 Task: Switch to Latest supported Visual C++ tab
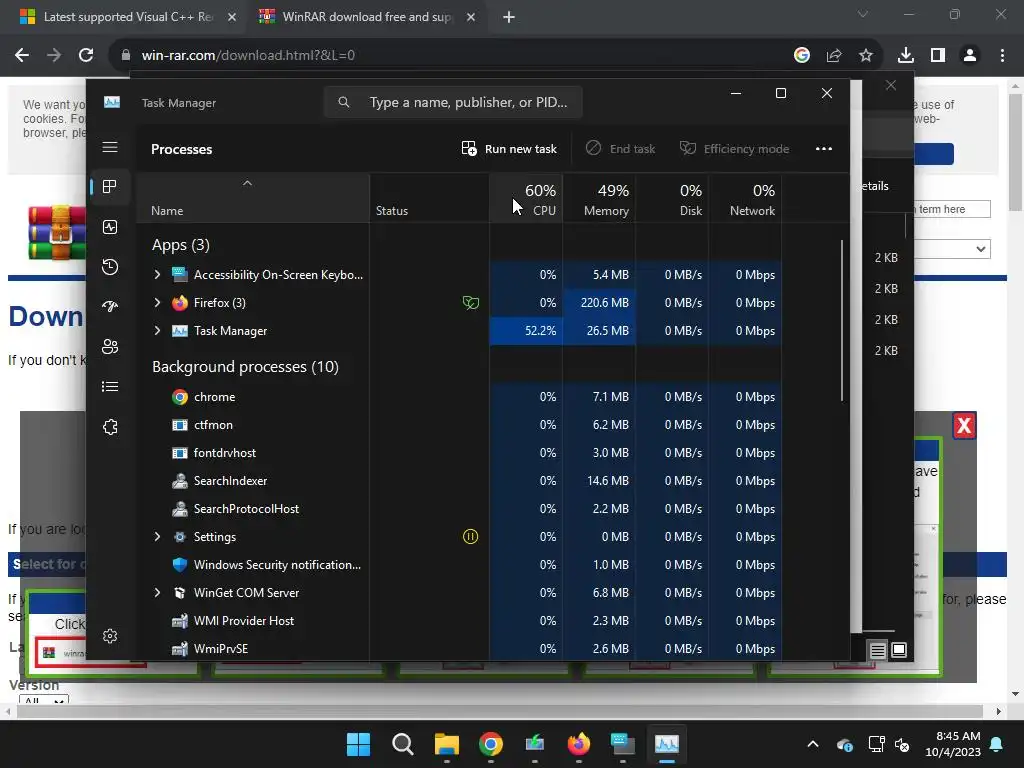[127, 17]
